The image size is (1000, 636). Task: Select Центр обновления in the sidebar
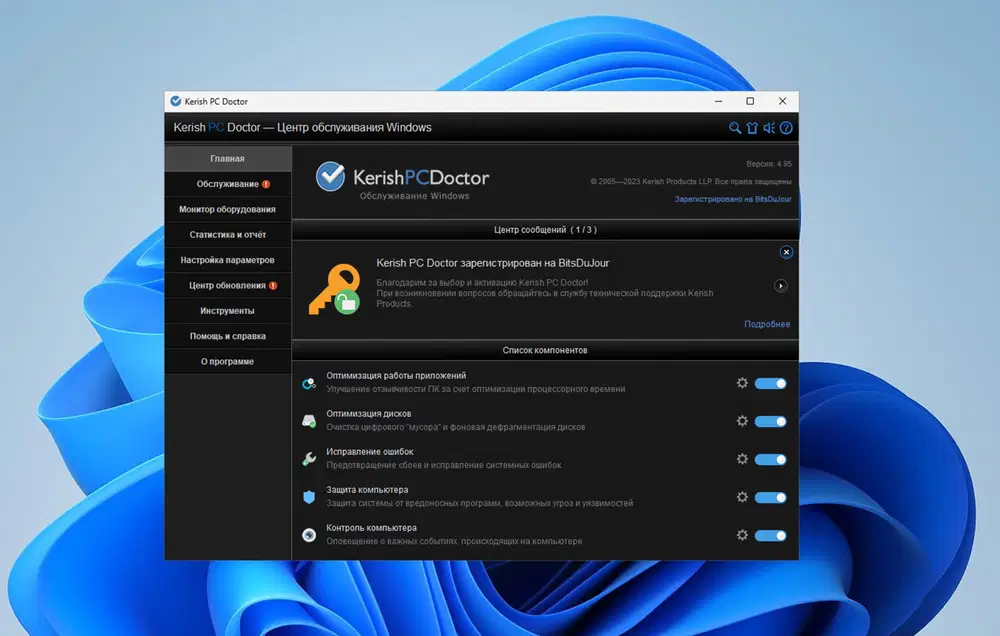pos(227,285)
